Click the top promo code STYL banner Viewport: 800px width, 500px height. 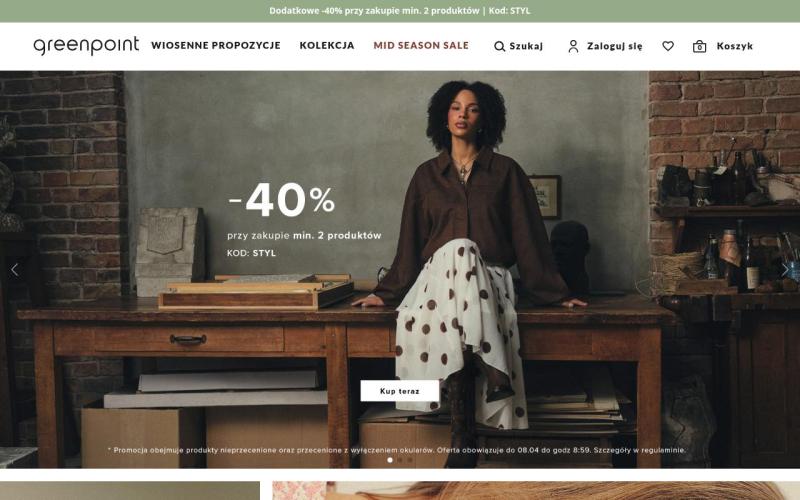click(400, 11)
